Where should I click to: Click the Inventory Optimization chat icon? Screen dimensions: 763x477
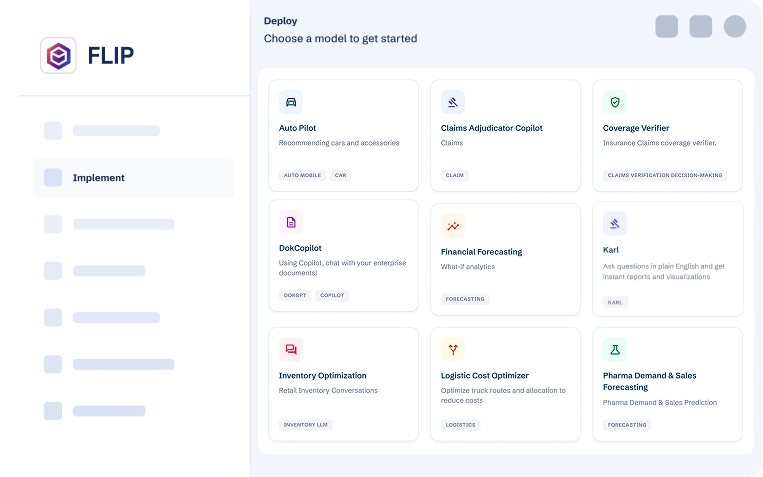coord(291,350)
